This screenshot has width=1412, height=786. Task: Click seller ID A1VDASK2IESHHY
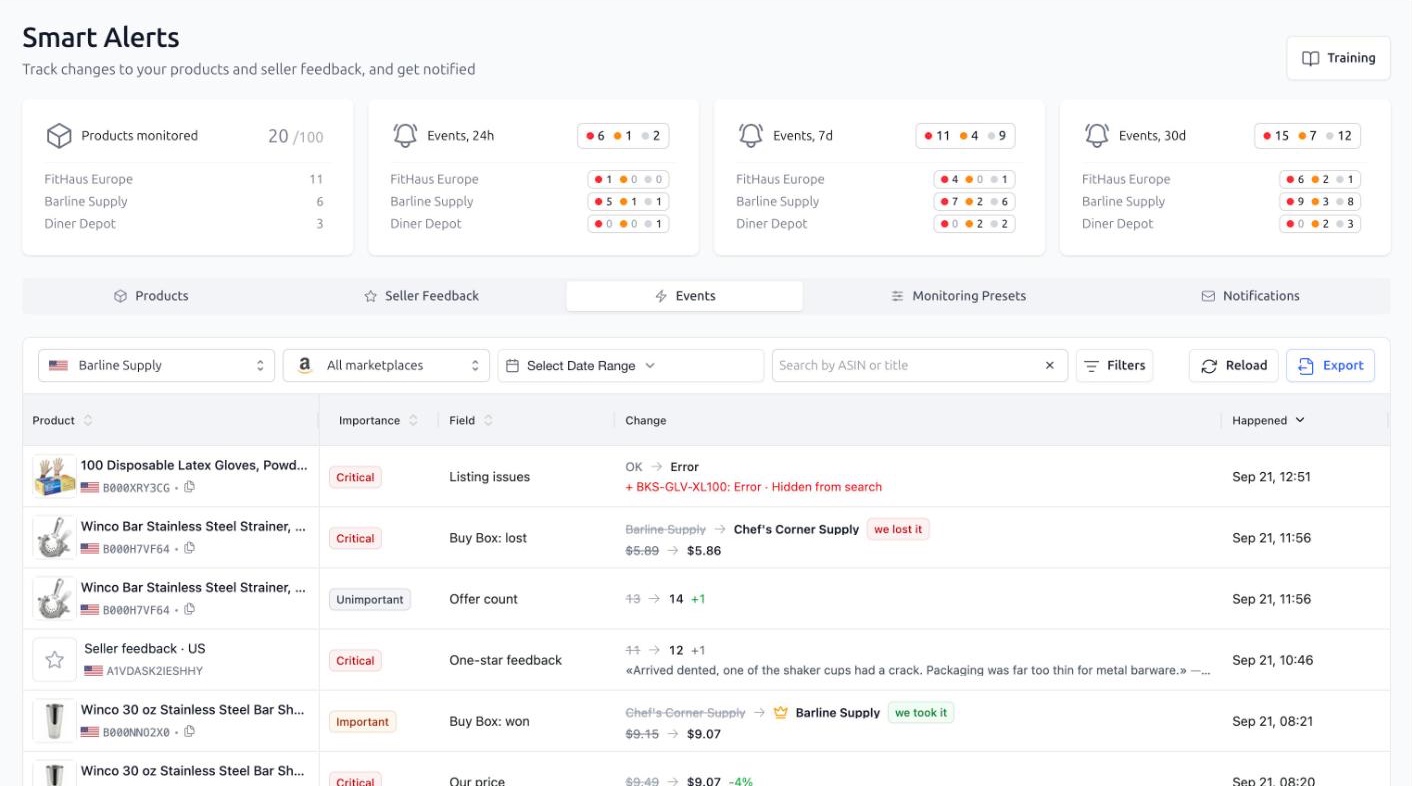coord(154,671)
